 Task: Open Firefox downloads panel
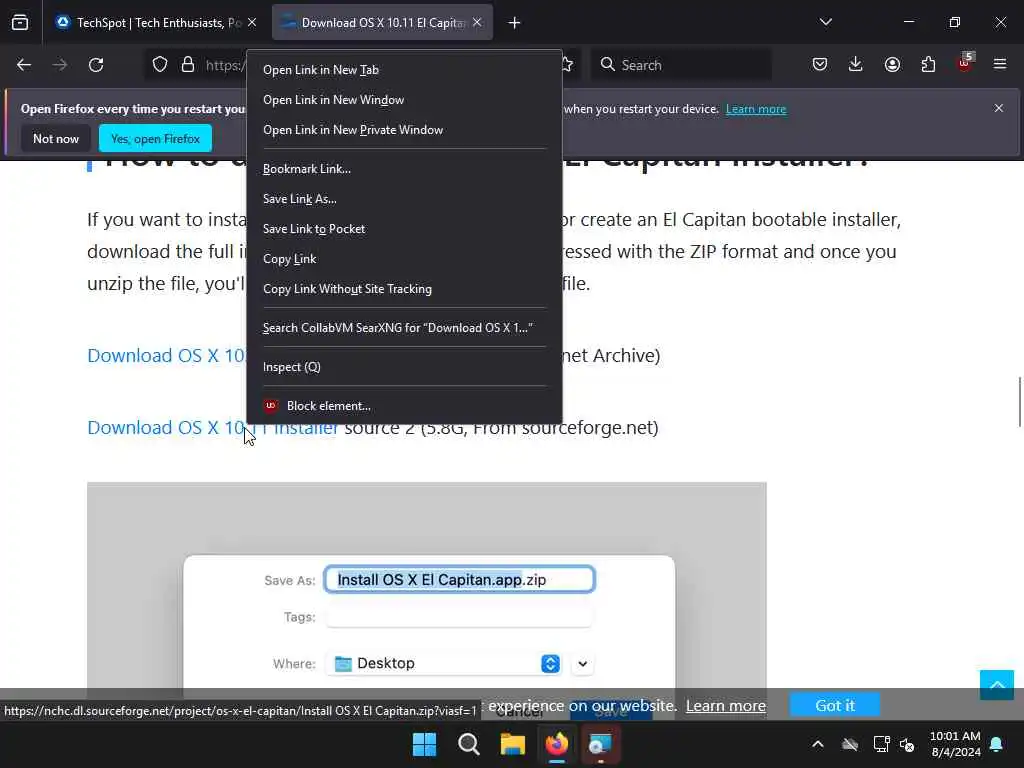[856, 65]
